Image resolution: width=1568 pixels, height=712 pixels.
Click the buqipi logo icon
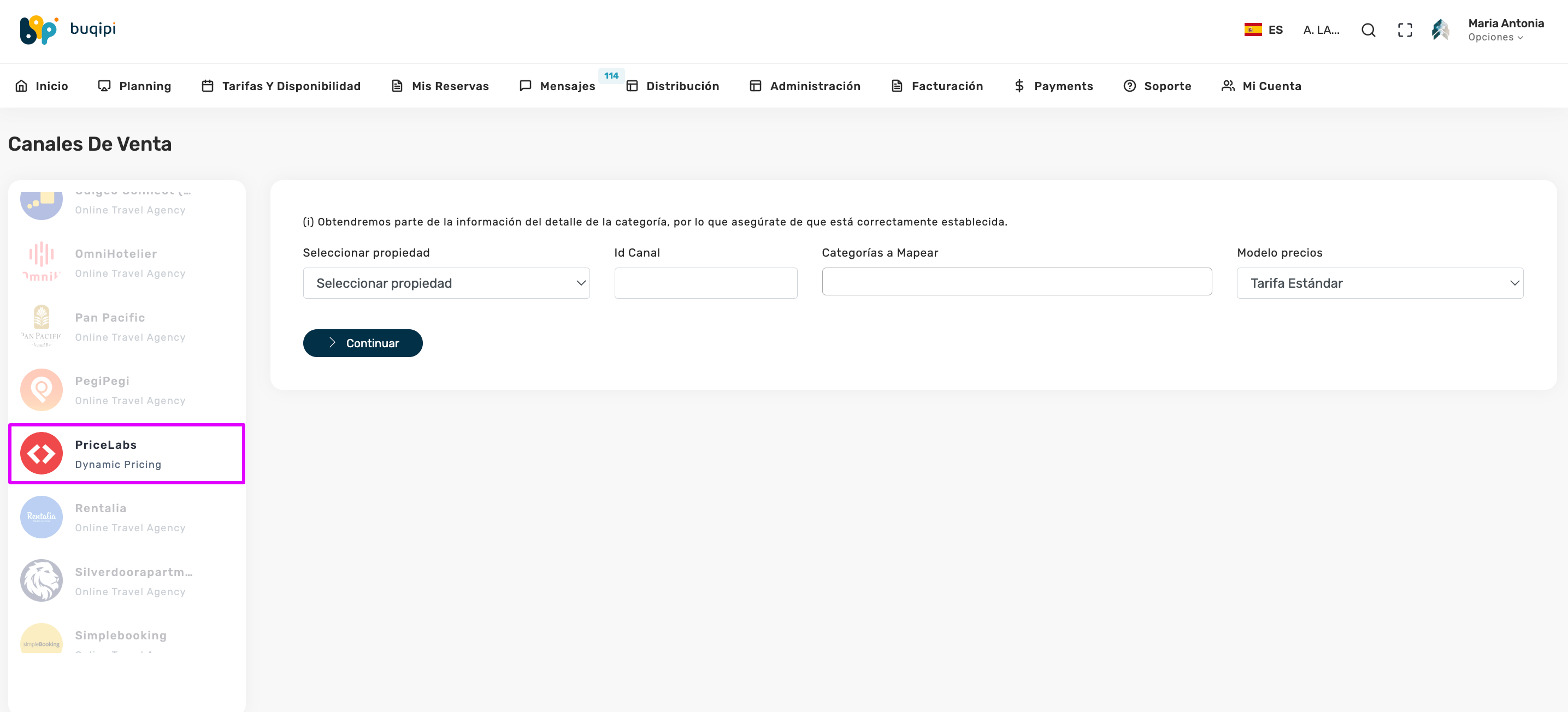click(39, 30)
